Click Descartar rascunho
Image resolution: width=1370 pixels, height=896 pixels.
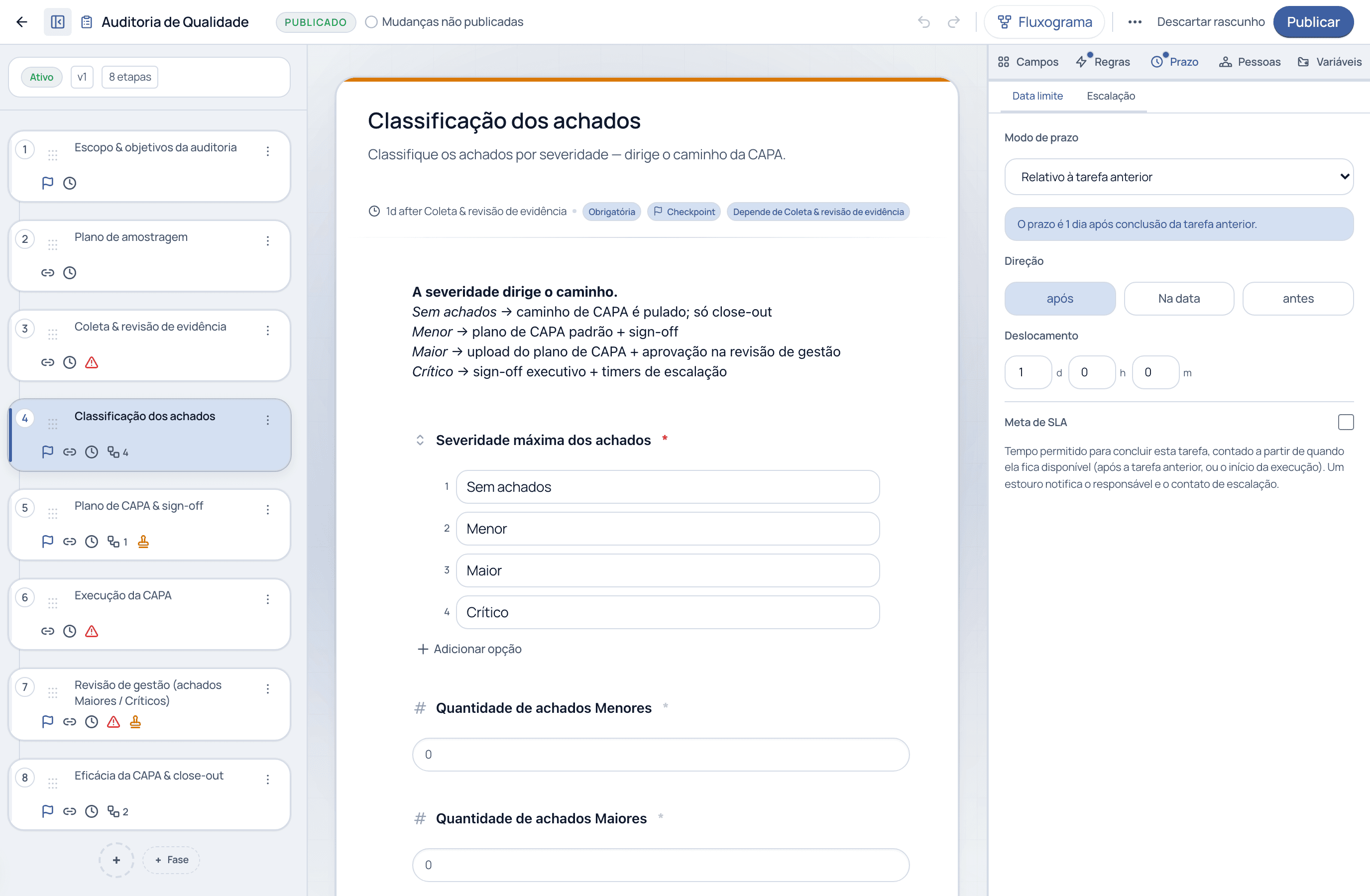pyautogui.click(x=1211, y=22)
